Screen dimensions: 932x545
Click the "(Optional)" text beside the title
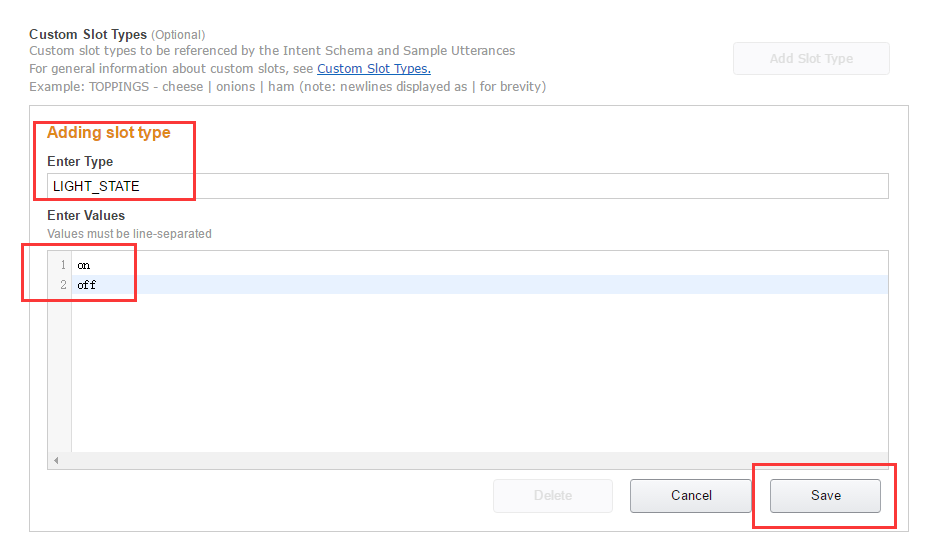coord(178,35)
